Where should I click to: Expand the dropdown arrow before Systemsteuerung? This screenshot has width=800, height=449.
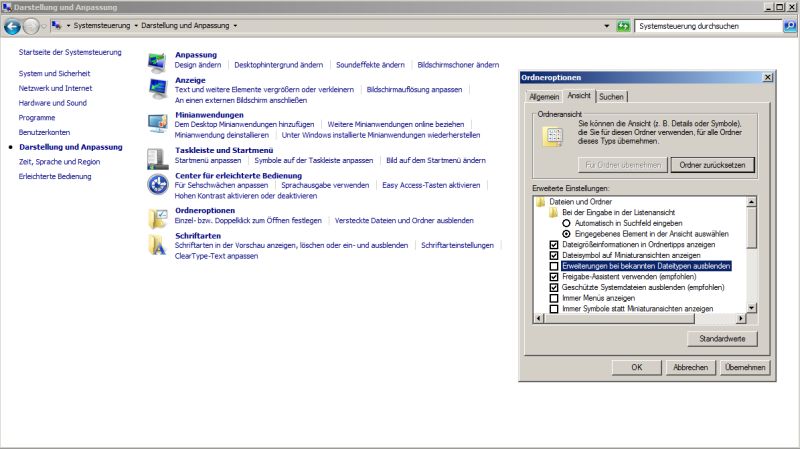coord(68,26)
